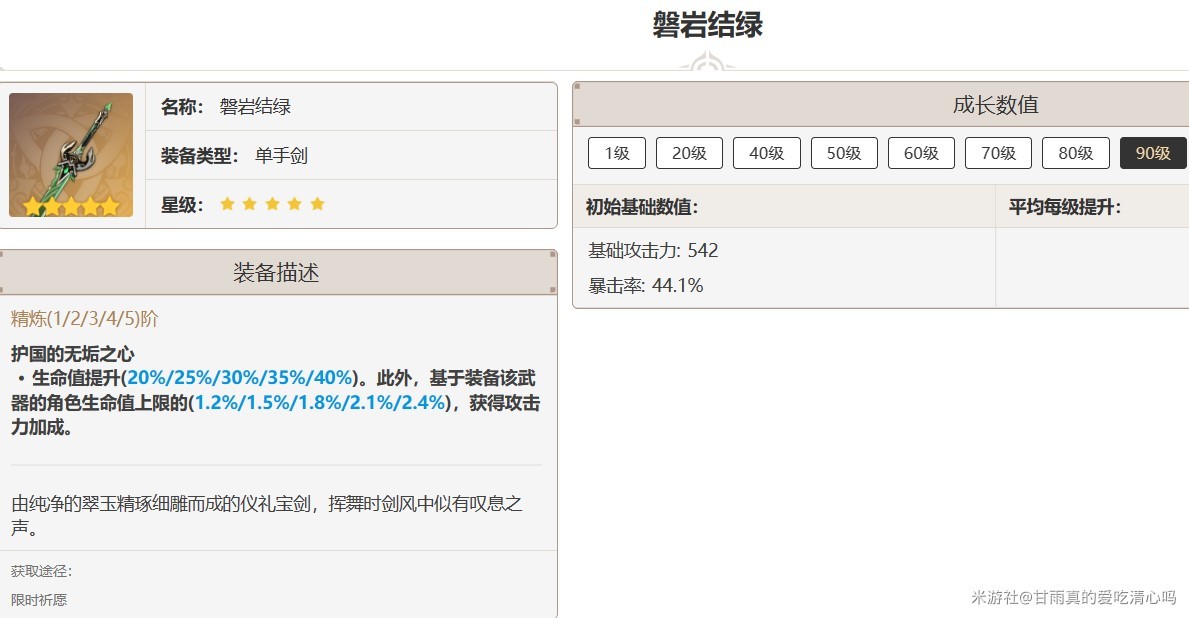
Task: Click the 装备描述 section header
Action: tap(276, 273)
